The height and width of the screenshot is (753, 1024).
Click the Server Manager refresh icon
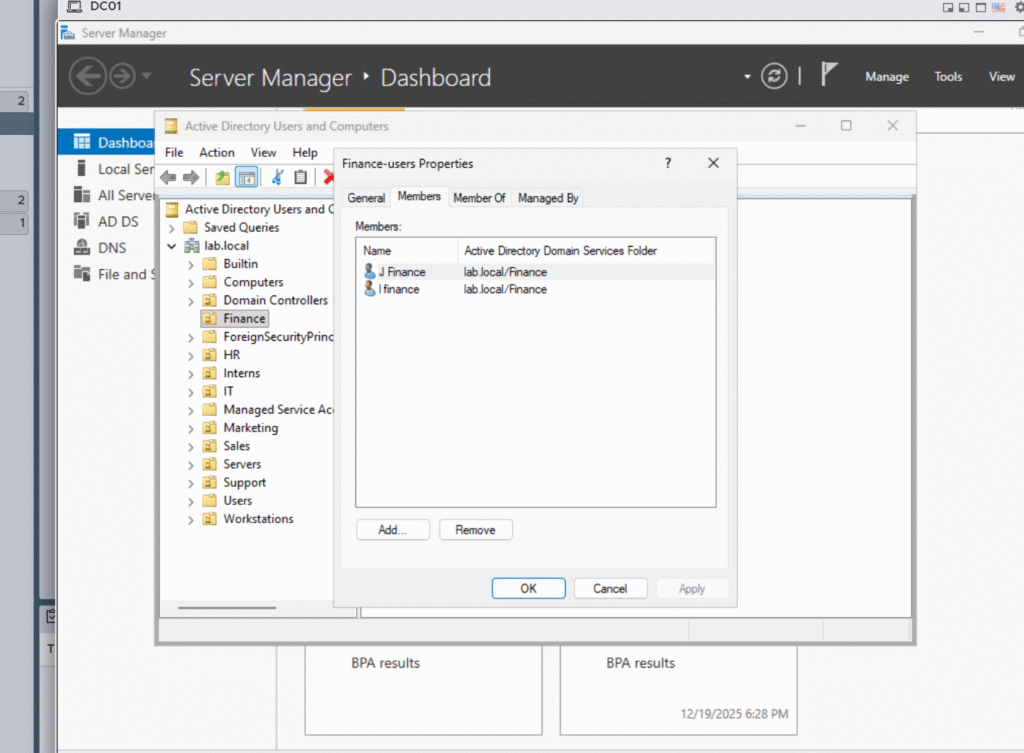pyautogui.click(x=774, y=77)
